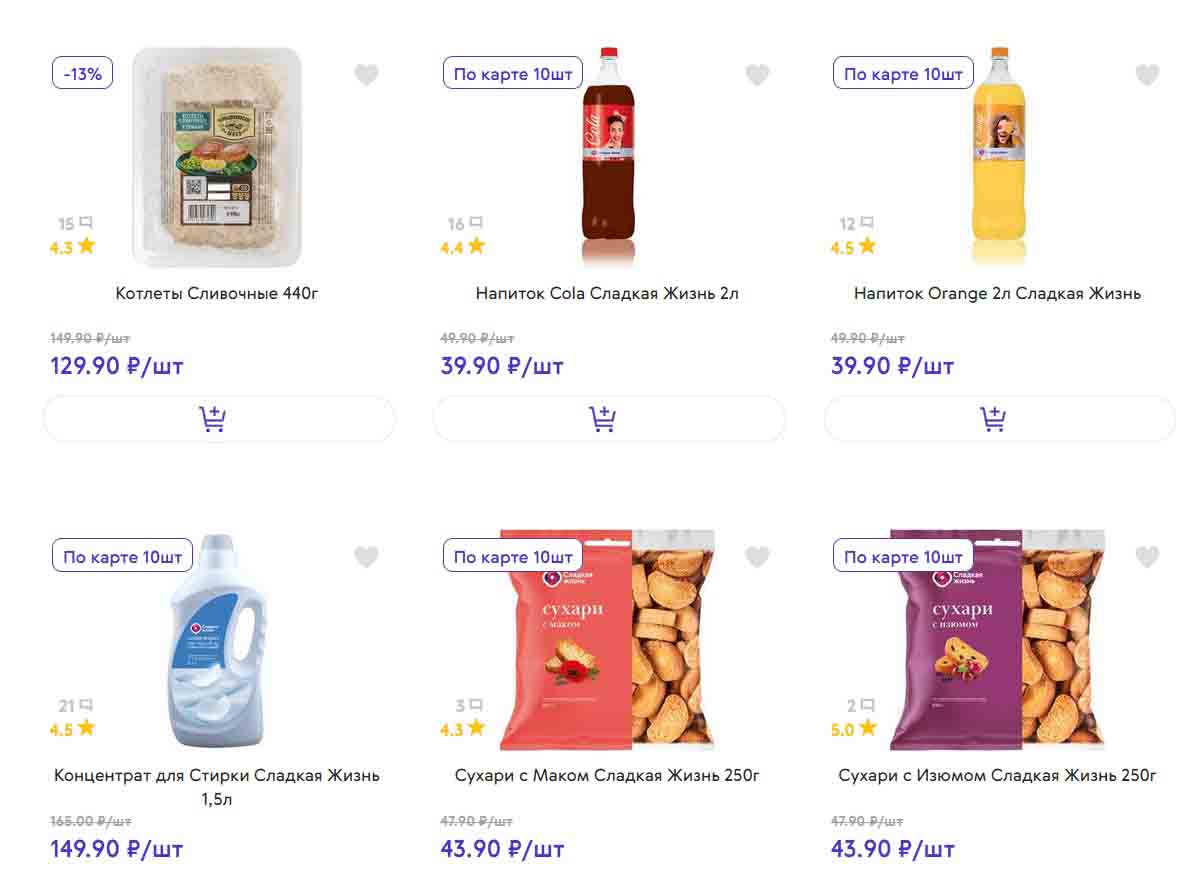
Task: Click По карте 10шт badge on Сухари с Маком
Action: (513, 556)
